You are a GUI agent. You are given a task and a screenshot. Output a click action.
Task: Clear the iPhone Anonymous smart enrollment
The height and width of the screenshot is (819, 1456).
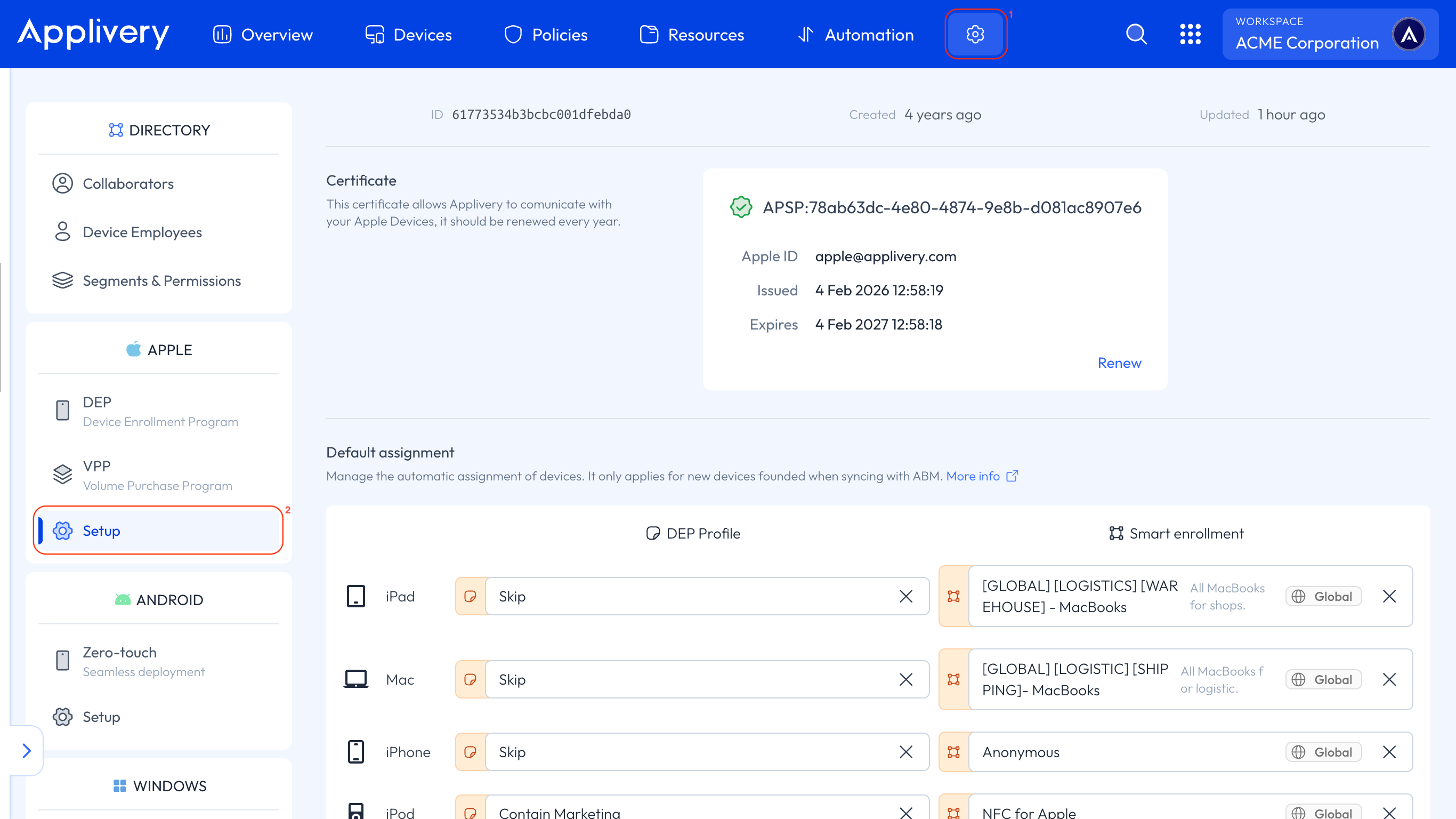click(1389, 752)
